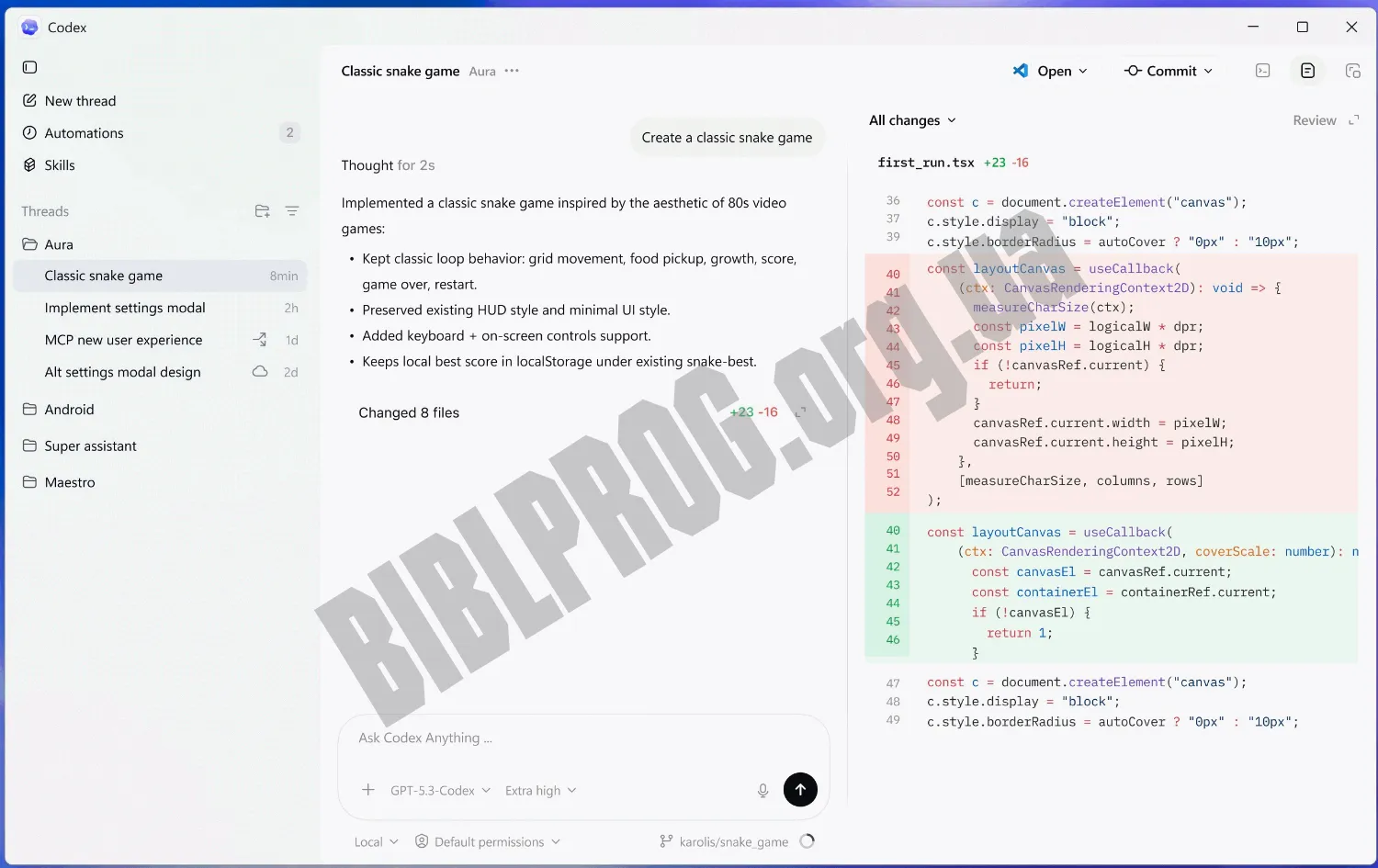
Task: Expand the Open dropdown arrow
Action: pyautogui.click(x=1083, y=71)
